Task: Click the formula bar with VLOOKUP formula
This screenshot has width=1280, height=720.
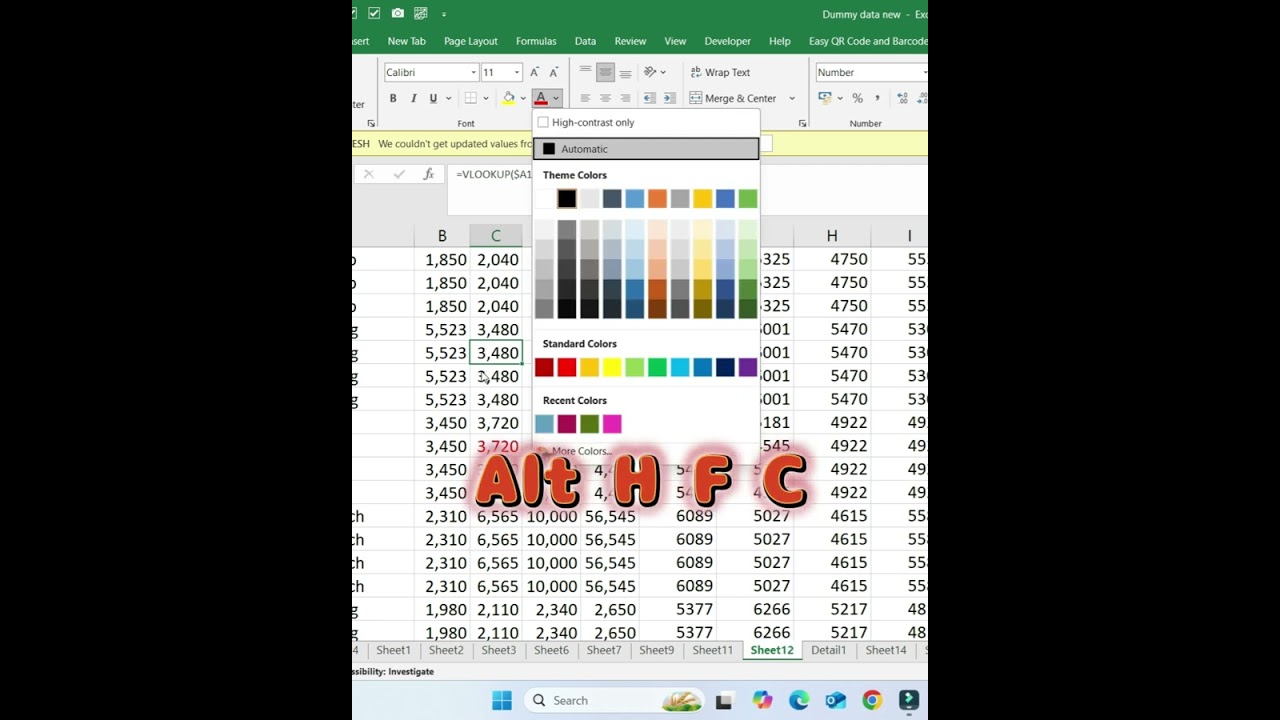Action: point(494,174)
